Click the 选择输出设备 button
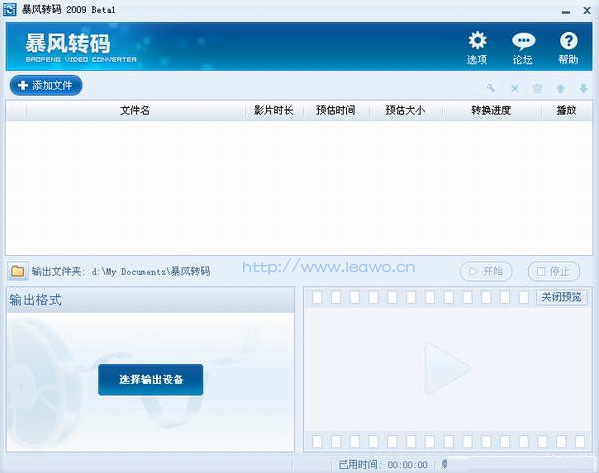Screen dimensions: 599x473 151,379
